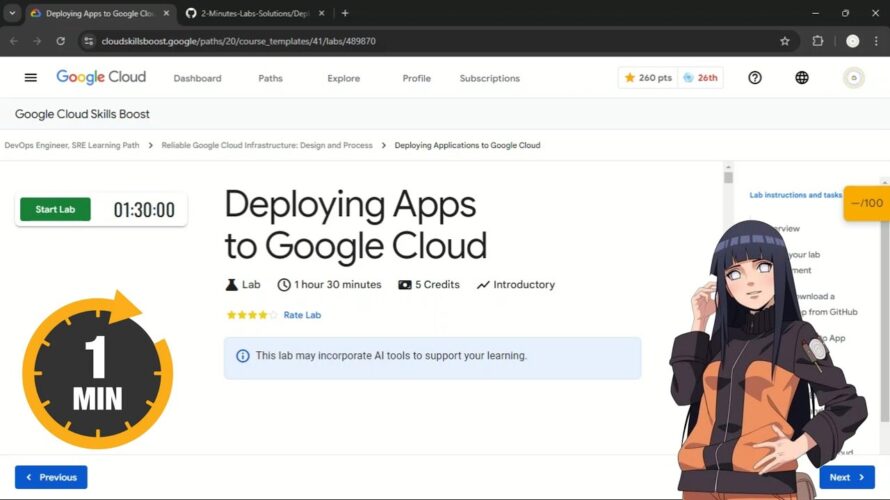Click the 01:30:00 lab timer

(x=144, y=210)
